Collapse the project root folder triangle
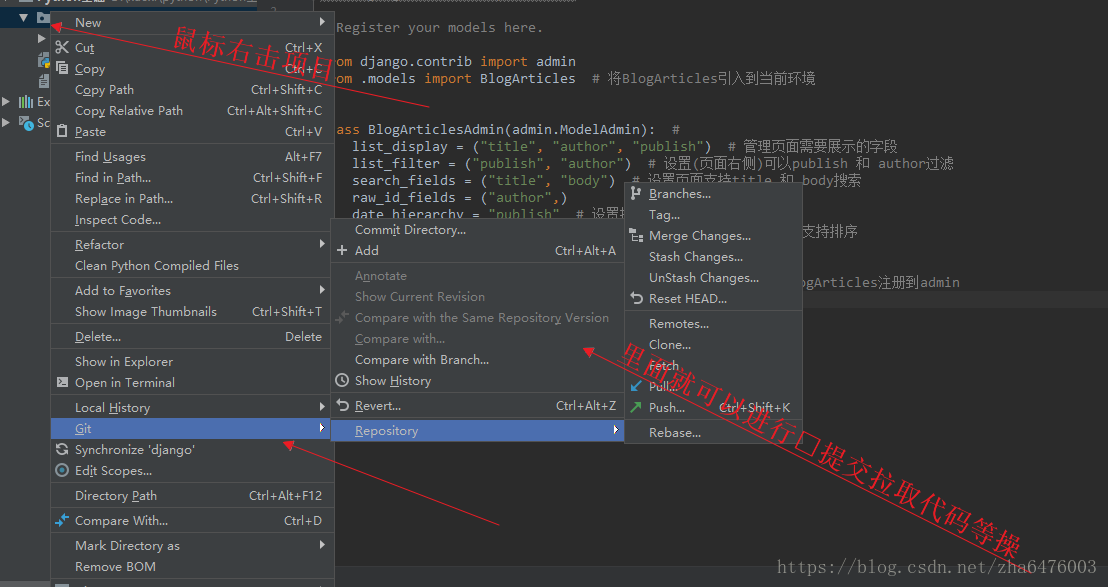The image size is (1108, 587). [24, 17]
